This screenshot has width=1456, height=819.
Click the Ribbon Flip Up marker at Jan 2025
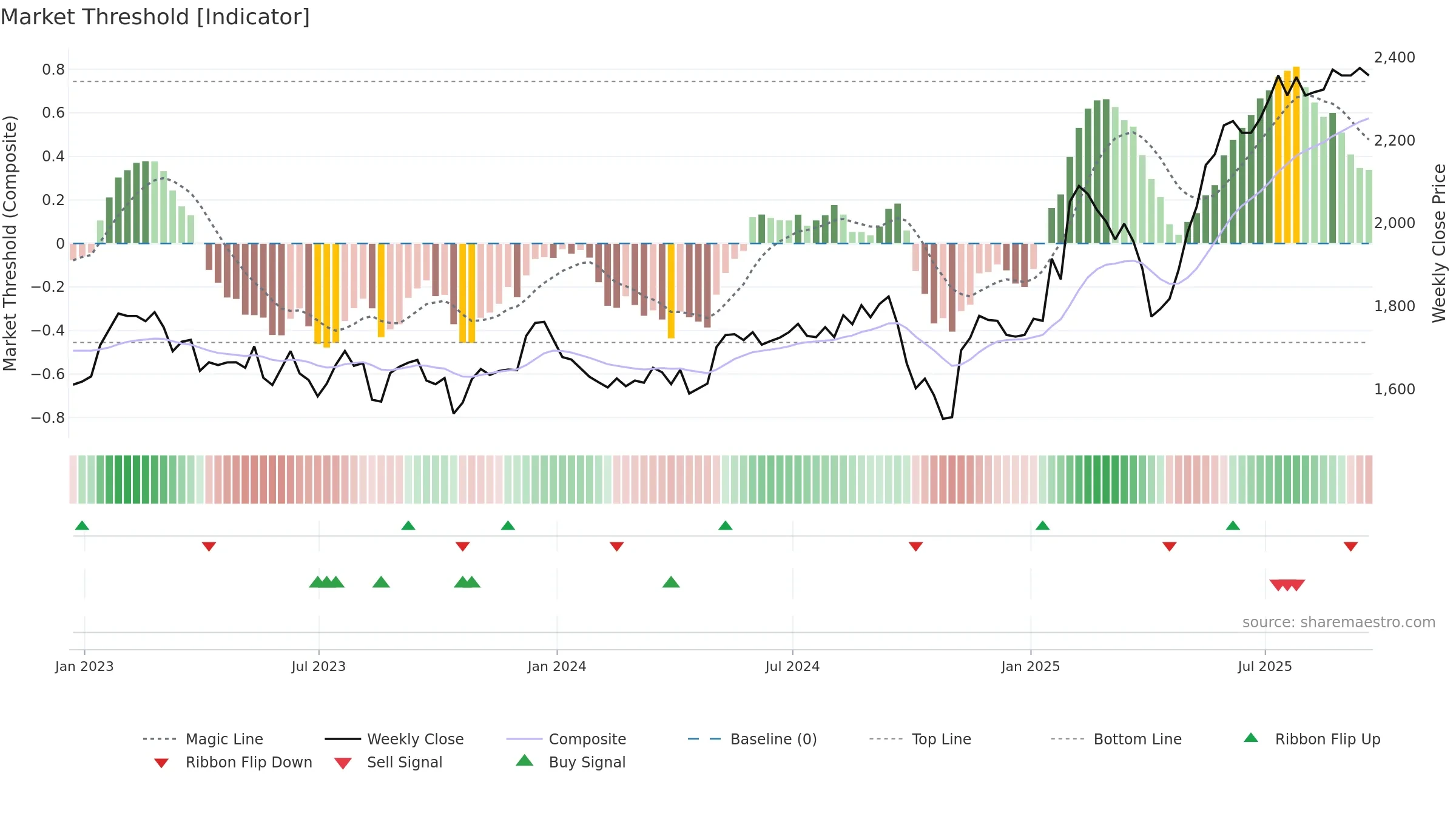coord(1042,525)
